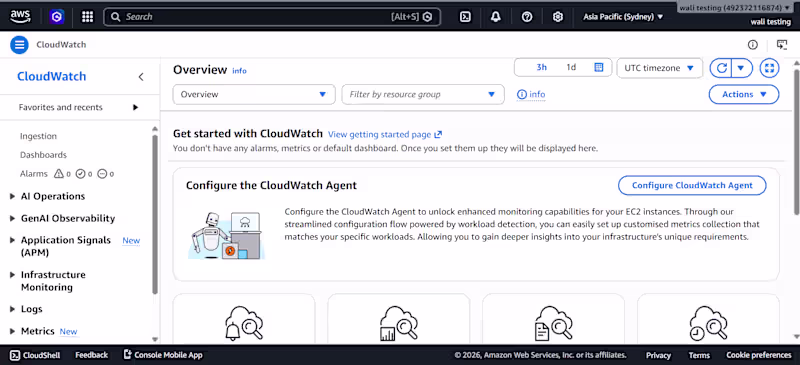Select the 1d time range
The height and width of the screenshot is (365, 800).
point(571,67)
